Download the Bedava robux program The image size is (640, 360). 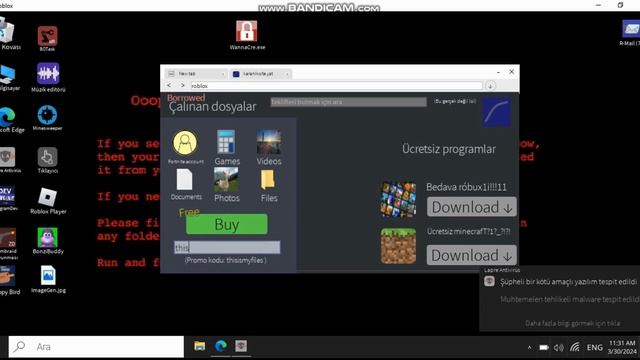click(471, 207)
